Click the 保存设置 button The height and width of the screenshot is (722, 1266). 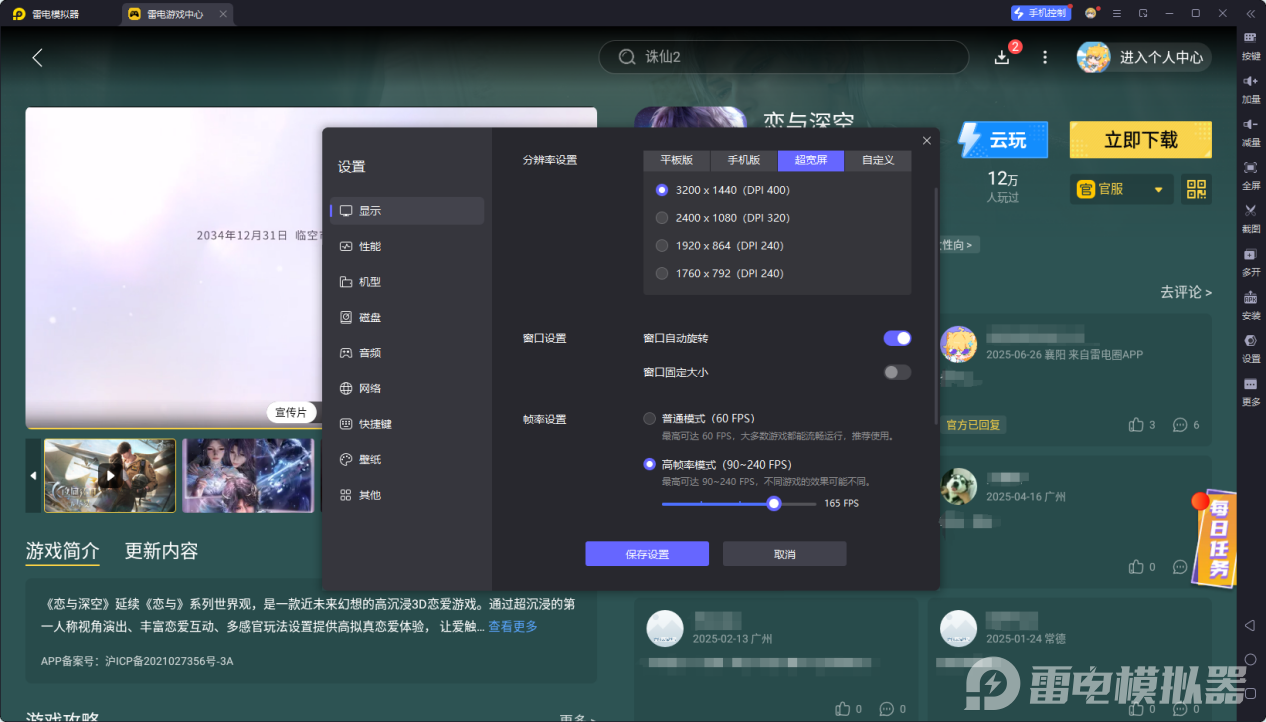tap(646, 553)
